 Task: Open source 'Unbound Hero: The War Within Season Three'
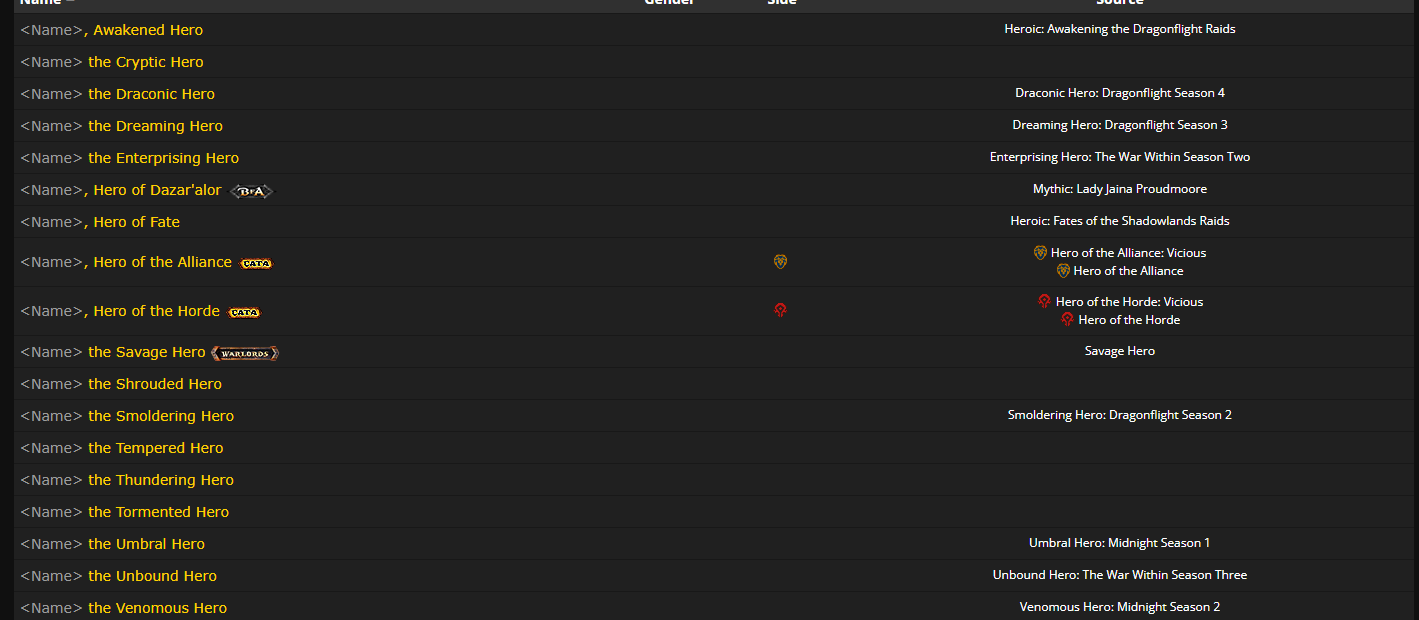[x=1120, y=575]
